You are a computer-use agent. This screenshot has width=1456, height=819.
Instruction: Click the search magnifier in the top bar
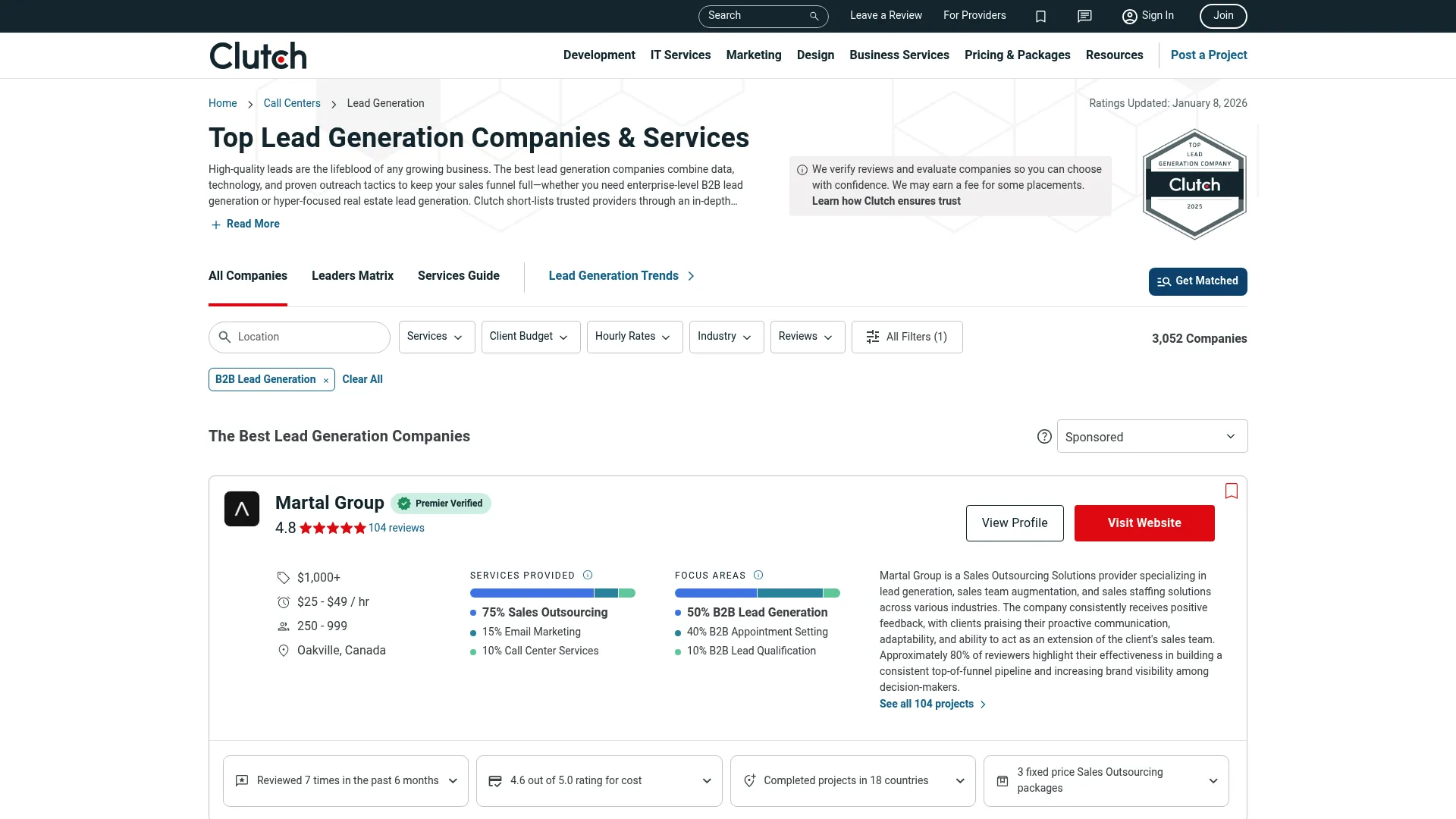pyautogui.click(x=813, y=15)
